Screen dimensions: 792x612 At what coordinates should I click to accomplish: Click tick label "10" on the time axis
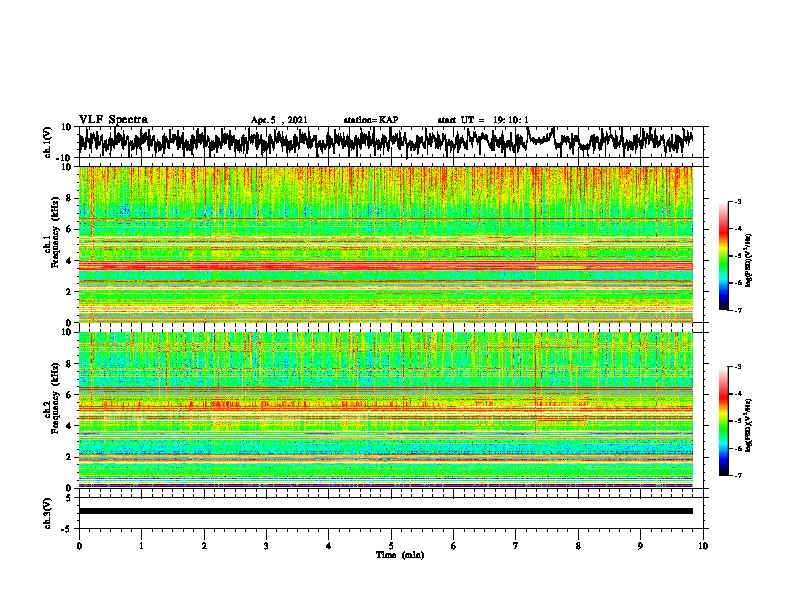point(703,546)
